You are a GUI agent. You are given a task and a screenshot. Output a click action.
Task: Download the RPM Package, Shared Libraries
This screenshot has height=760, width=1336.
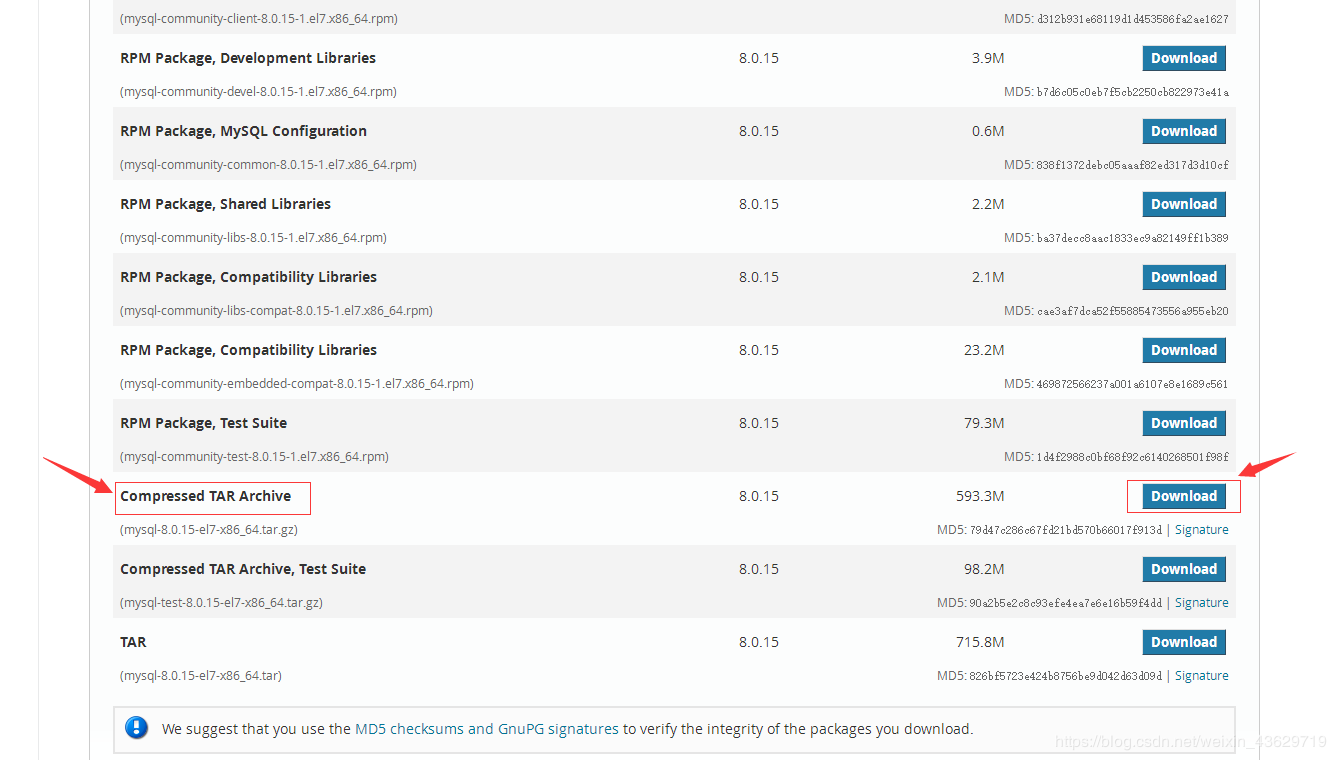click(x=1183, y=204)
